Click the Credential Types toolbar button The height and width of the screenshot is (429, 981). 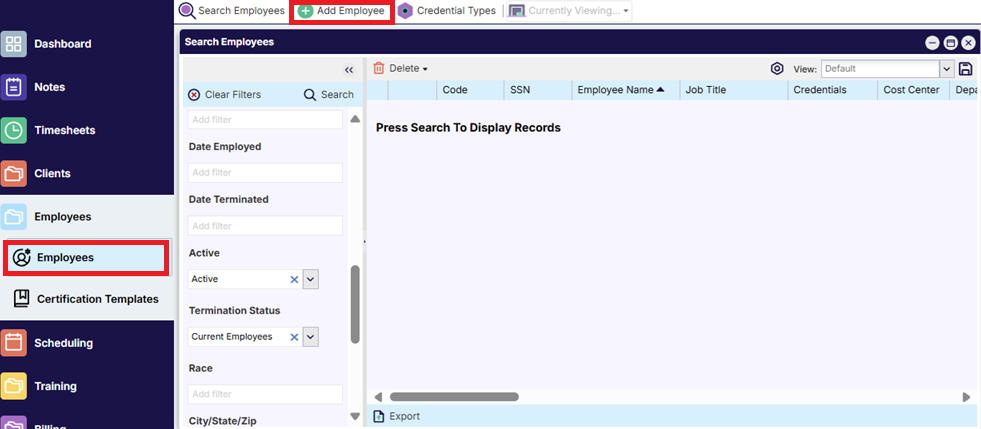coord(448,11)
